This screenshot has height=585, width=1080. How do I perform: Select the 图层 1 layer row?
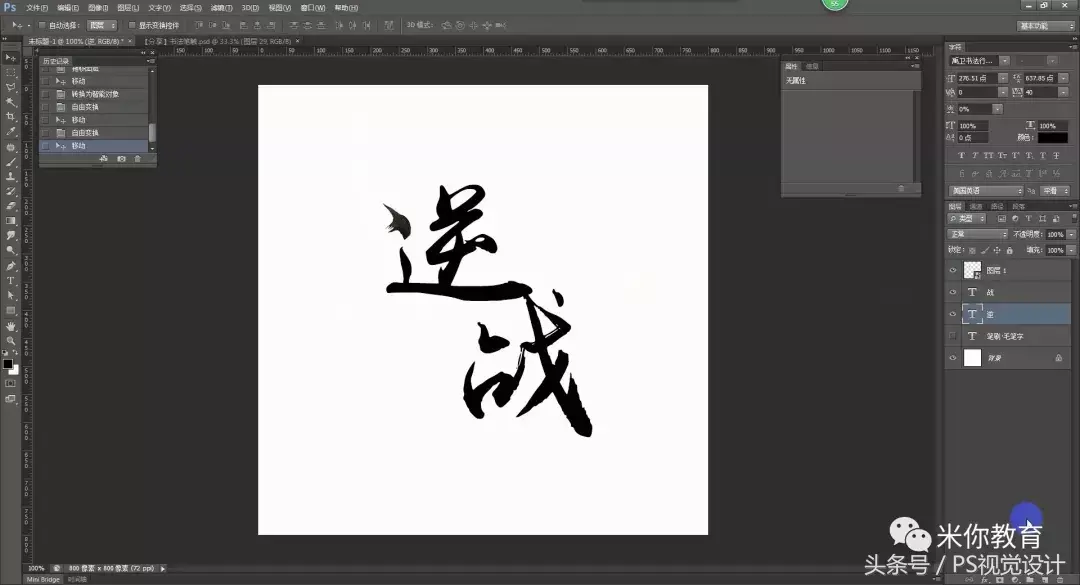(1008, 270)
